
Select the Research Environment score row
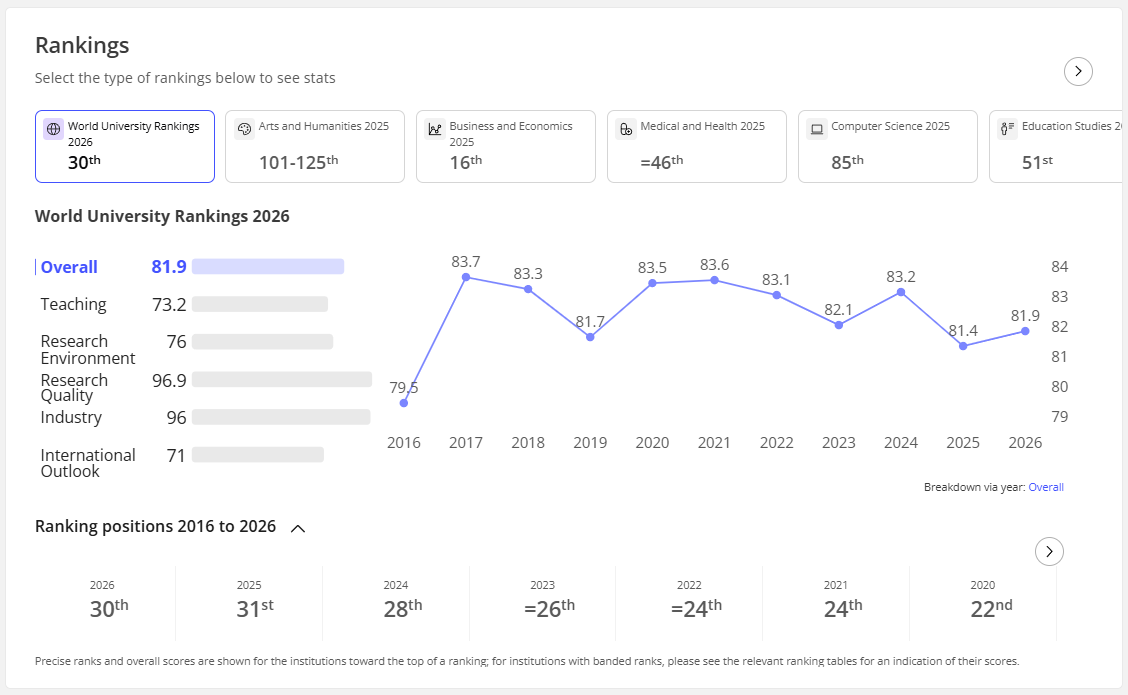point(184,349)
